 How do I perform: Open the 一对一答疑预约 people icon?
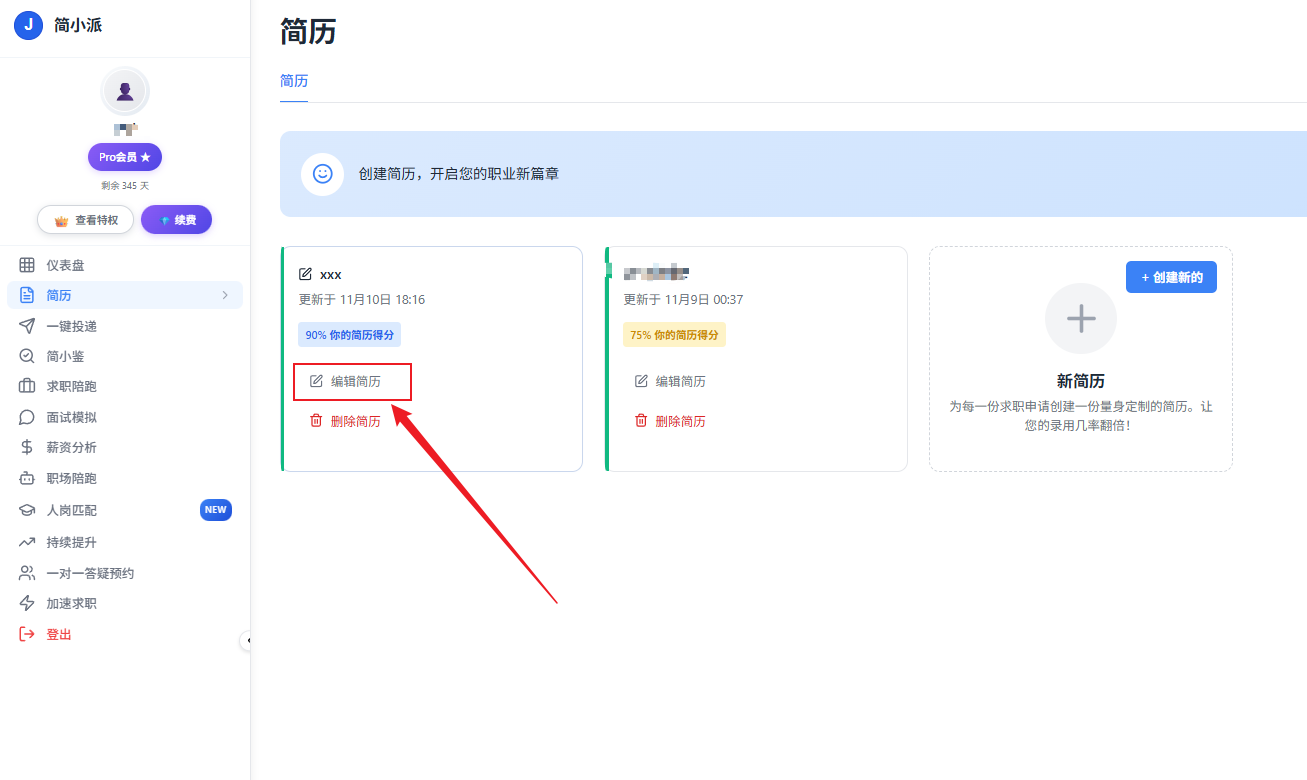point(28,572)
